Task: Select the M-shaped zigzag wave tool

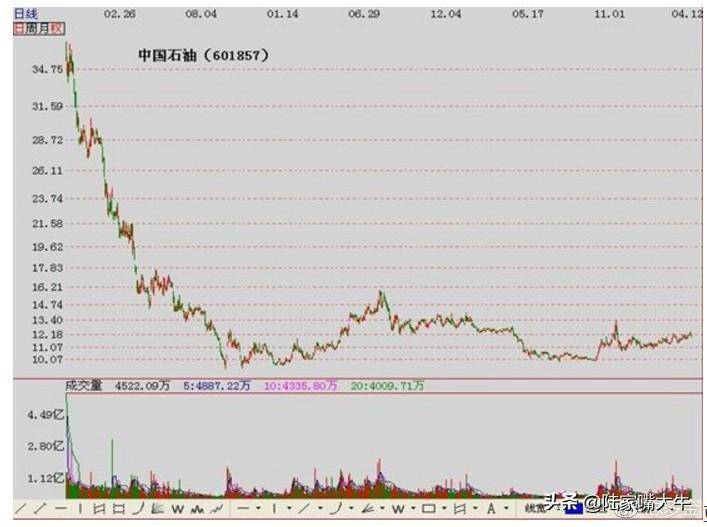Action: click(197, 509)
